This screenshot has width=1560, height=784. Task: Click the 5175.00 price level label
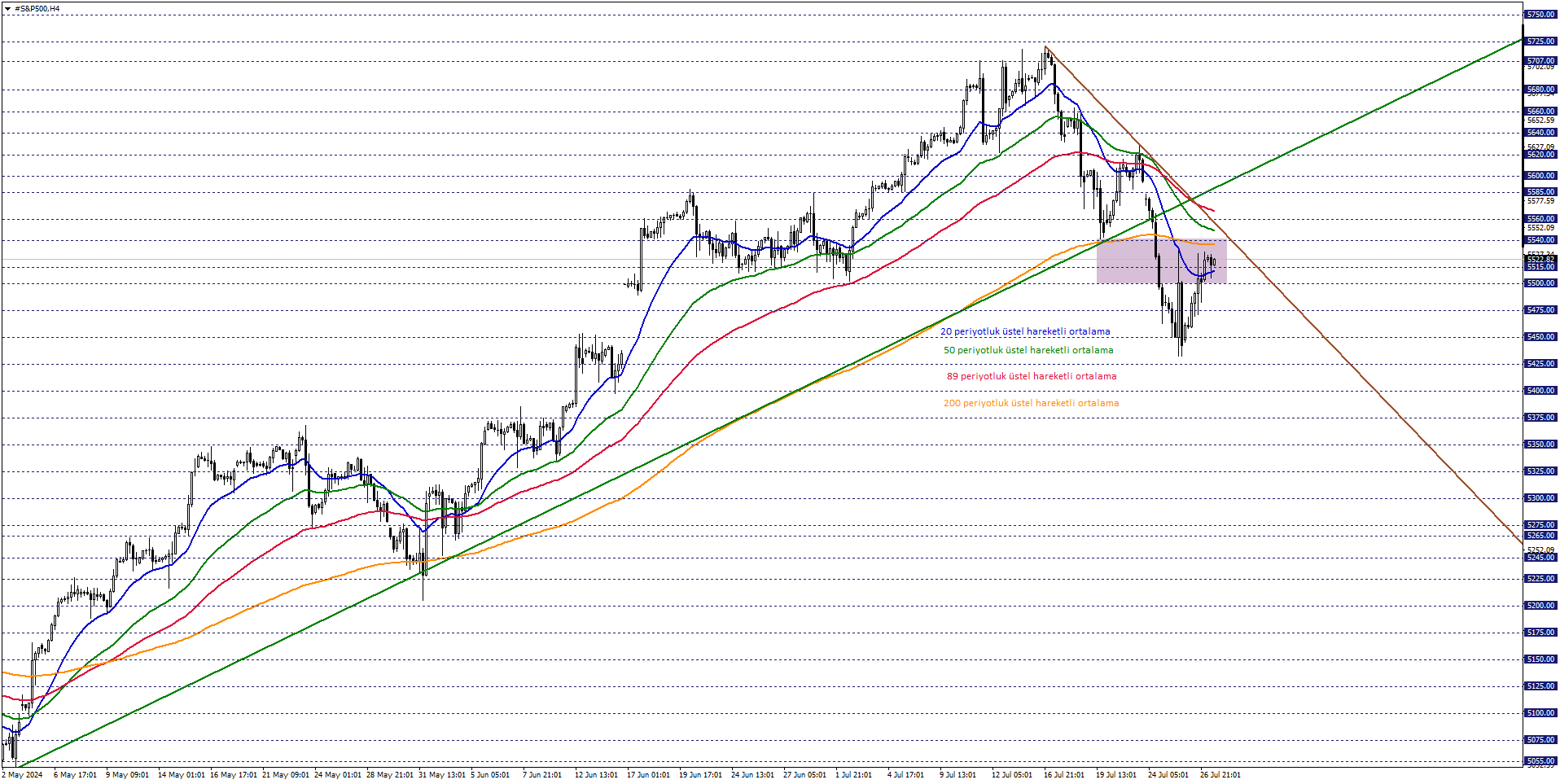click(1540, 633)
